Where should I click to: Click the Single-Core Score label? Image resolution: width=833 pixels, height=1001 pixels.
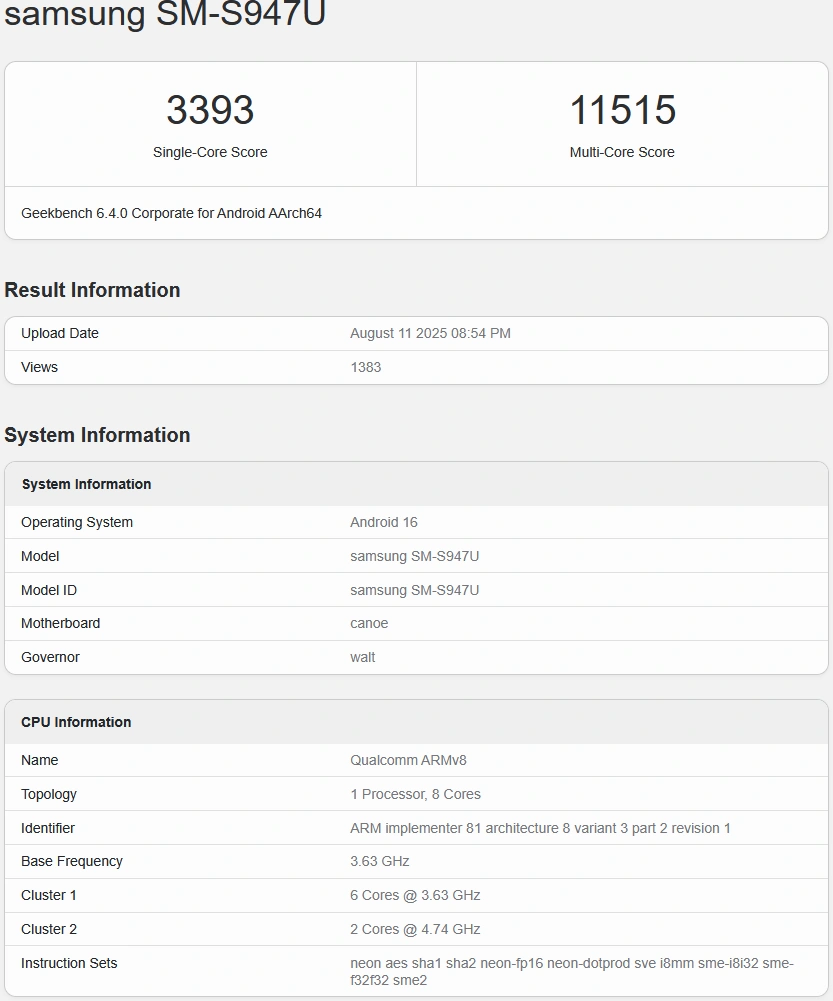(210, 152)
